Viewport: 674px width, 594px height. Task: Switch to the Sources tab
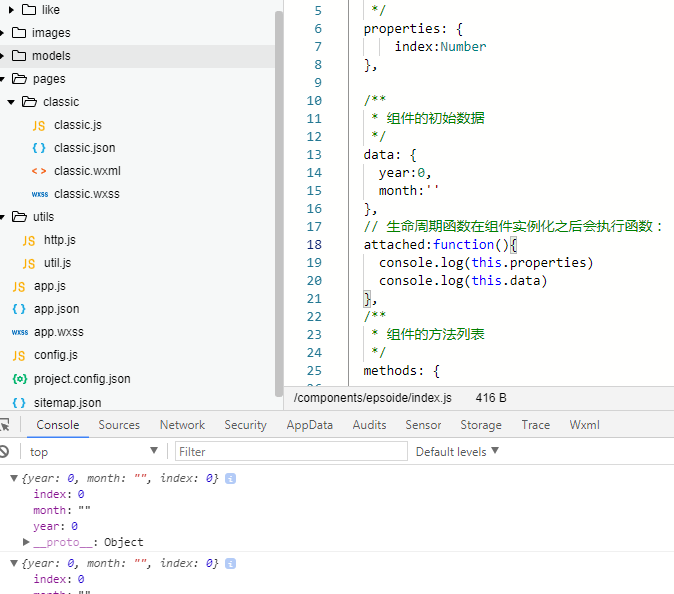[x=119, y=425]
